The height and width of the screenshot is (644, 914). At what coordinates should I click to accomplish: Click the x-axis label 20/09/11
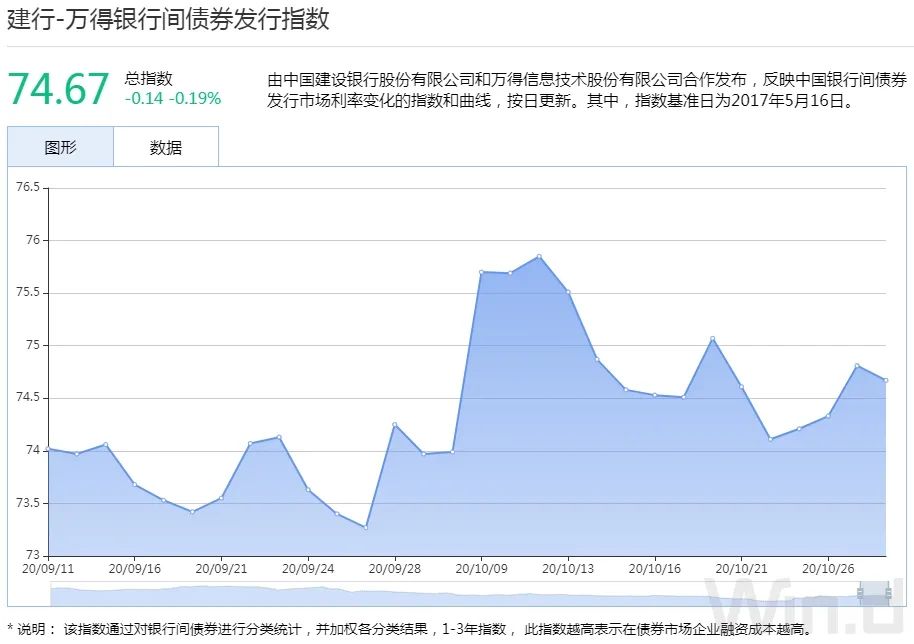point(48,568)
